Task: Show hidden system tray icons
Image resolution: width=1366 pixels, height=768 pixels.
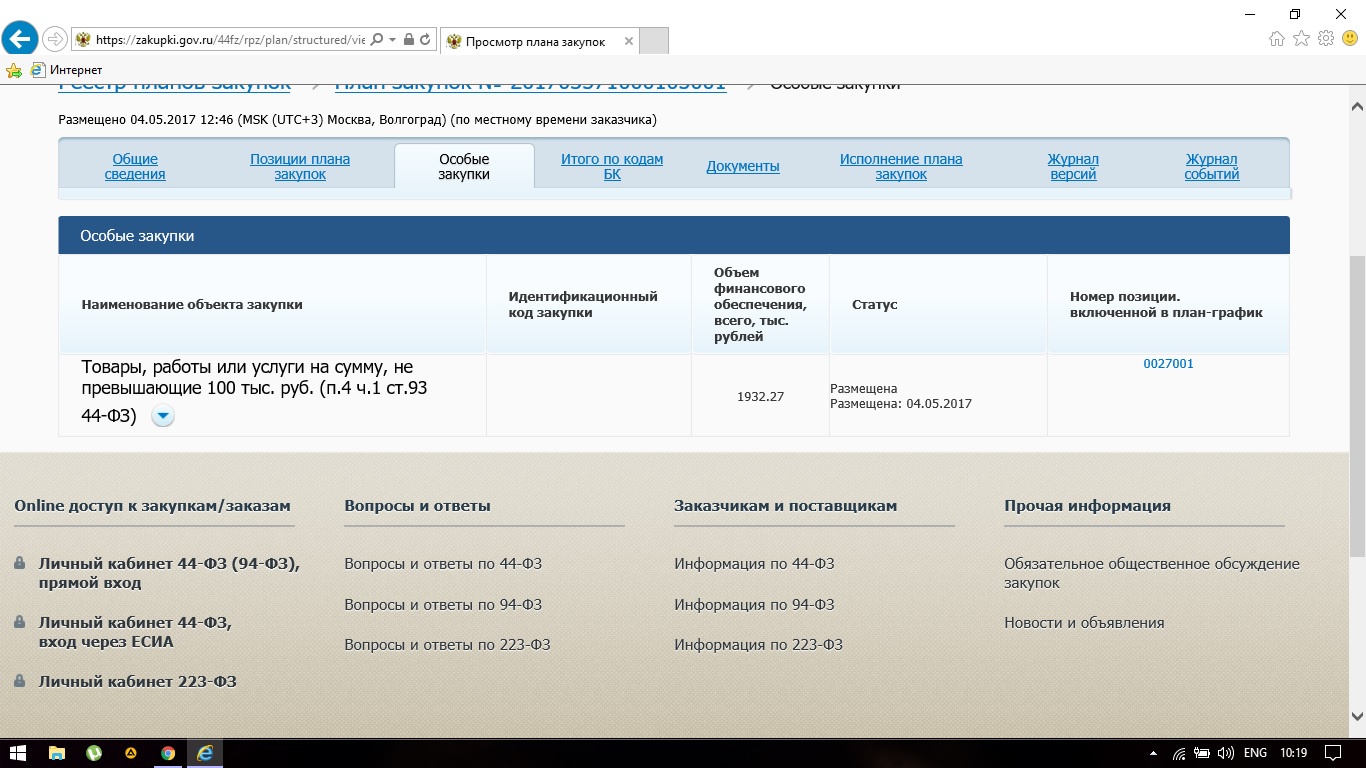Action: pyautogui.click(x=1153, y=753)
